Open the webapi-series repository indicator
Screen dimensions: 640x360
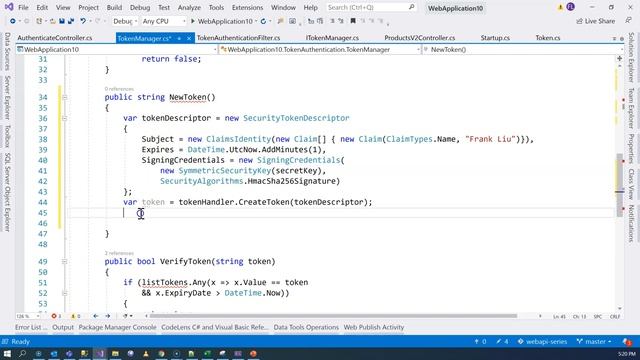tap(542, 342)
